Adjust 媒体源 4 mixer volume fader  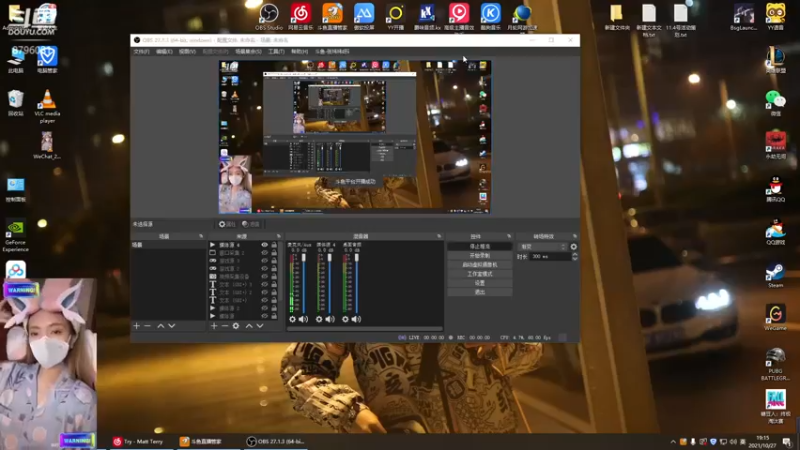coord(330,258)
